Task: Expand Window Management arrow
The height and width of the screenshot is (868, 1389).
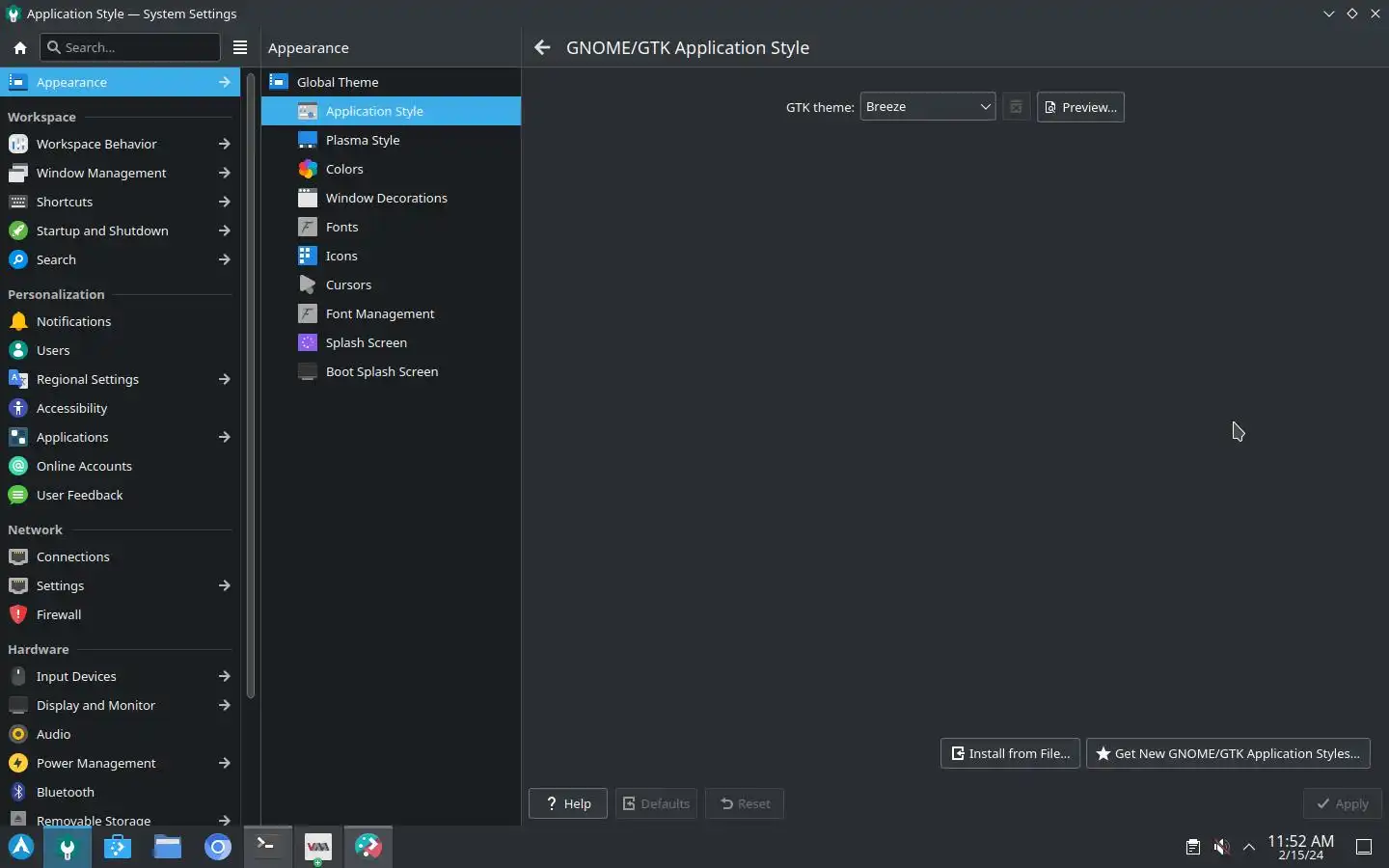Action: pyautogui.click(x=224, y=173)
